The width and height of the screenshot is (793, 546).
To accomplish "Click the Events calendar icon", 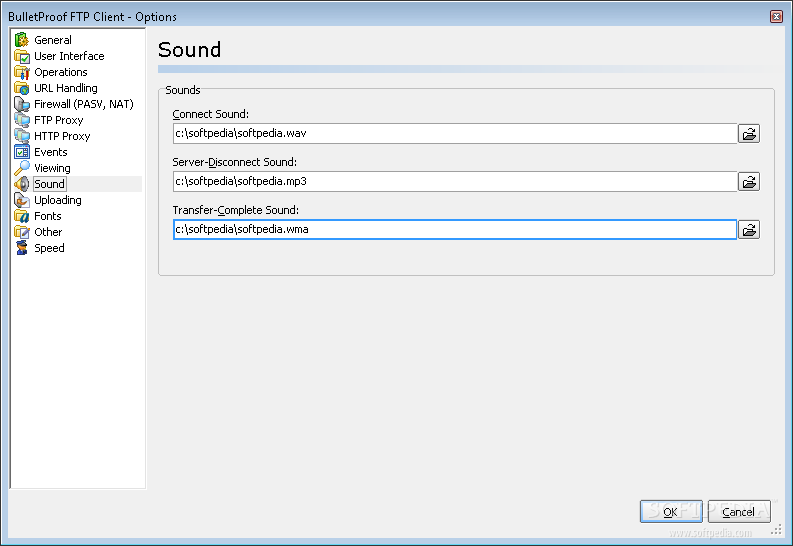I will 22,152.
